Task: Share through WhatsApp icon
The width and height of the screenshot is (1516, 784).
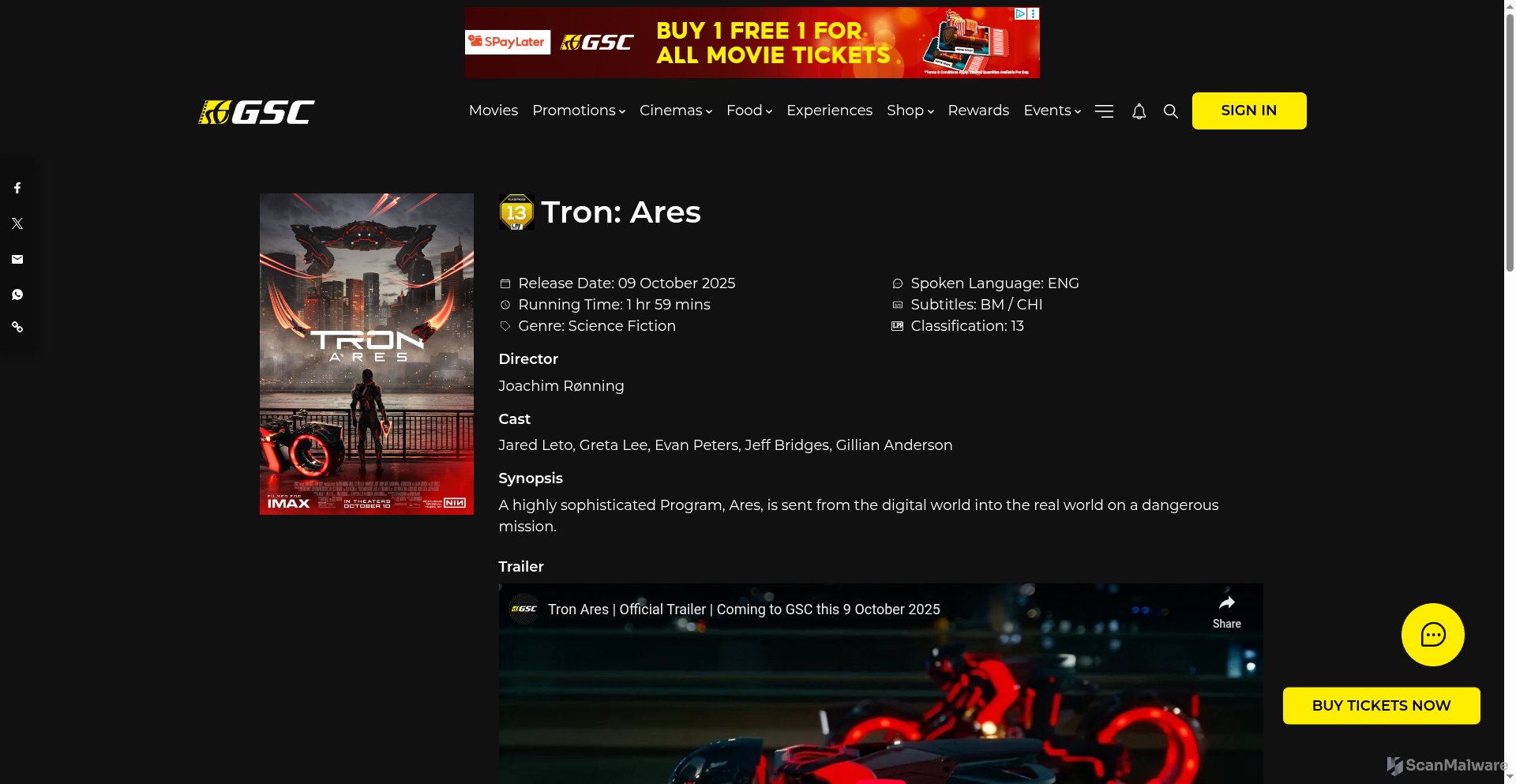Action: click(x=17, y=294)
